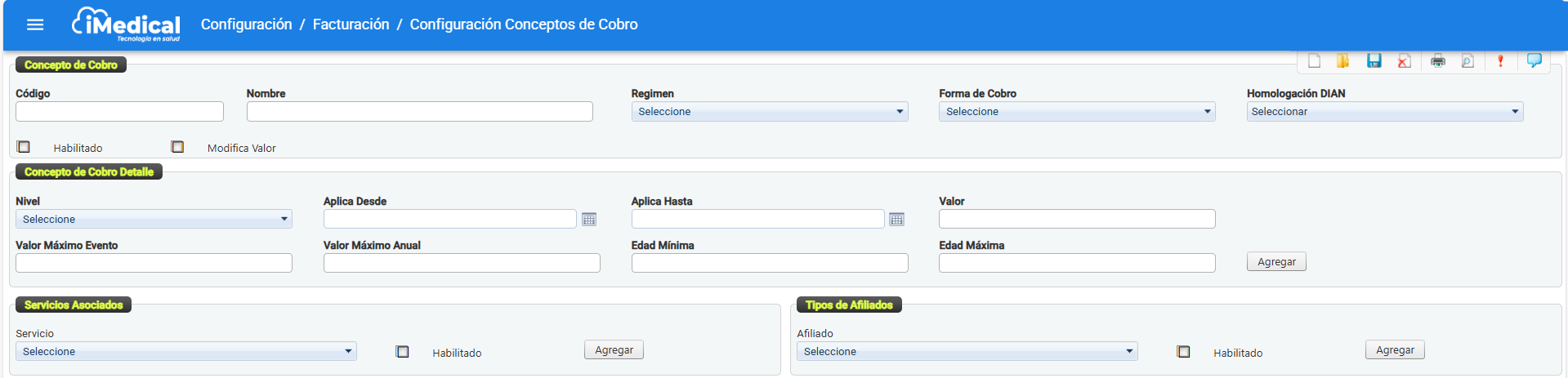Open the Forma de Cobro dropdown

coord(1076,112)
